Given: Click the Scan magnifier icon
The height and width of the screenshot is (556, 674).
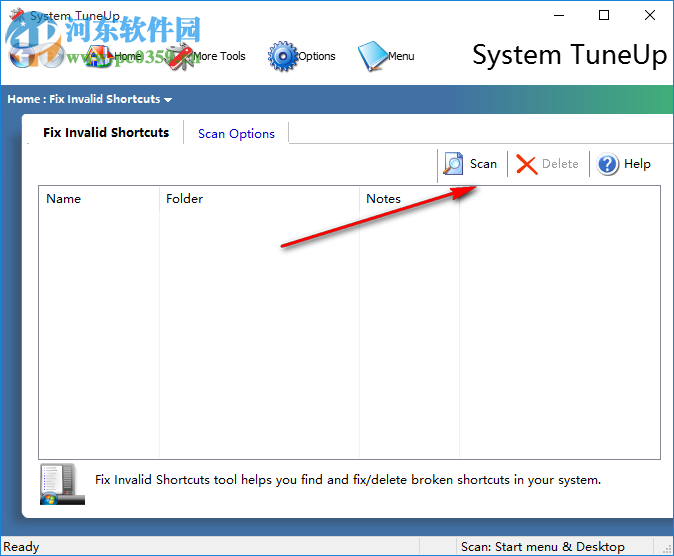Looking at the screenshot, I should (453, 164).
